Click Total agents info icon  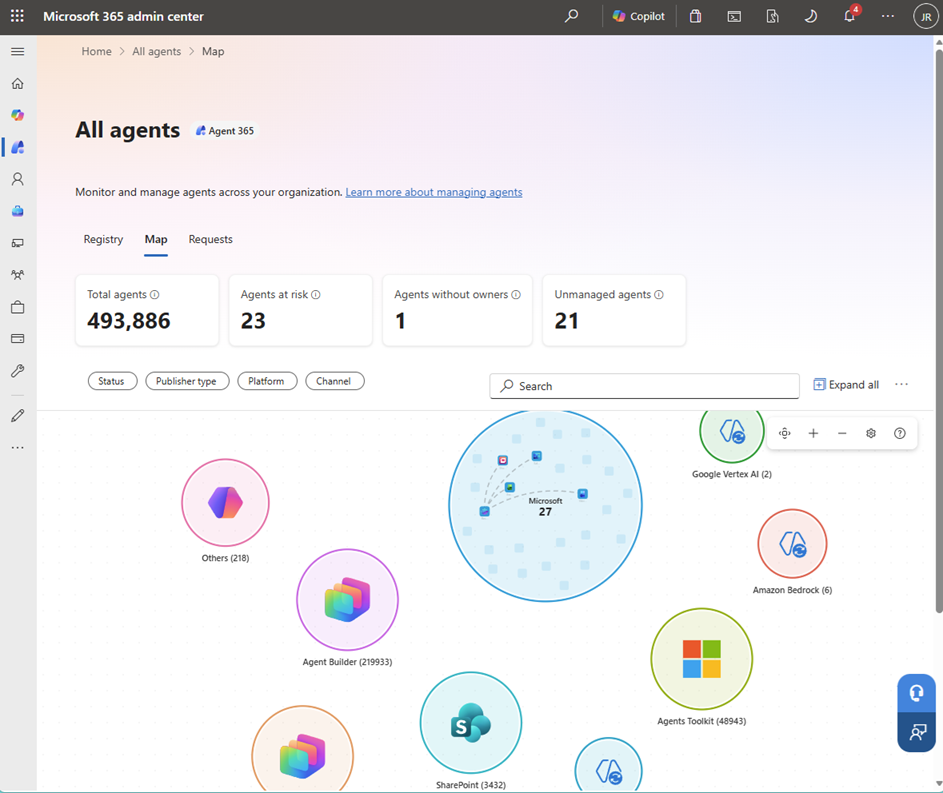tap(155, 295)
